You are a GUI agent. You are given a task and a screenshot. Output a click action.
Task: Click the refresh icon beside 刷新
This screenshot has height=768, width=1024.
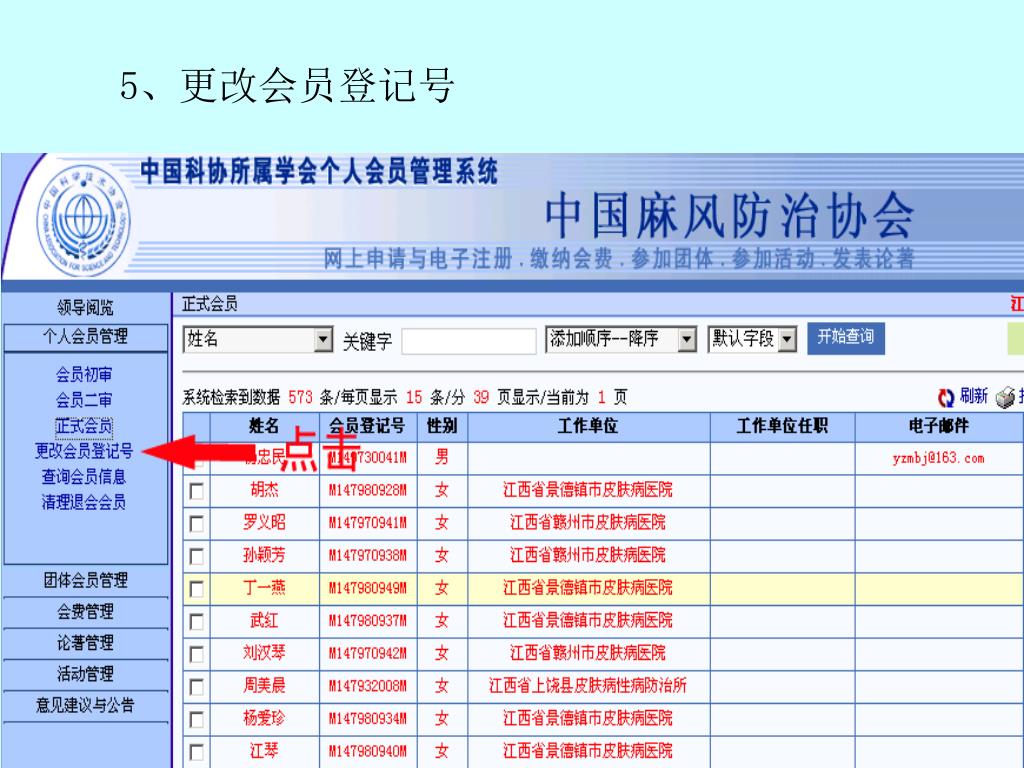tap(946, 397)
